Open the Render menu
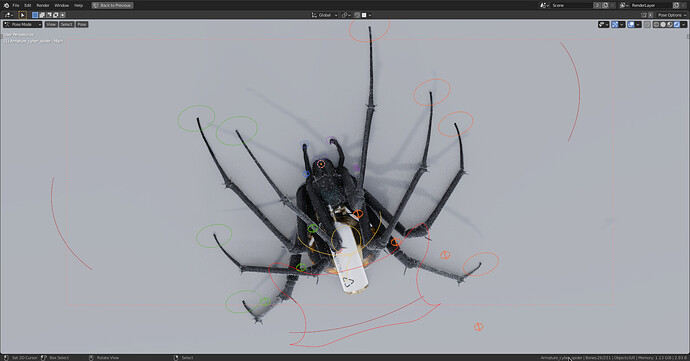The width and height of the screenshot is (690, 361). click(x=43, y=5)
